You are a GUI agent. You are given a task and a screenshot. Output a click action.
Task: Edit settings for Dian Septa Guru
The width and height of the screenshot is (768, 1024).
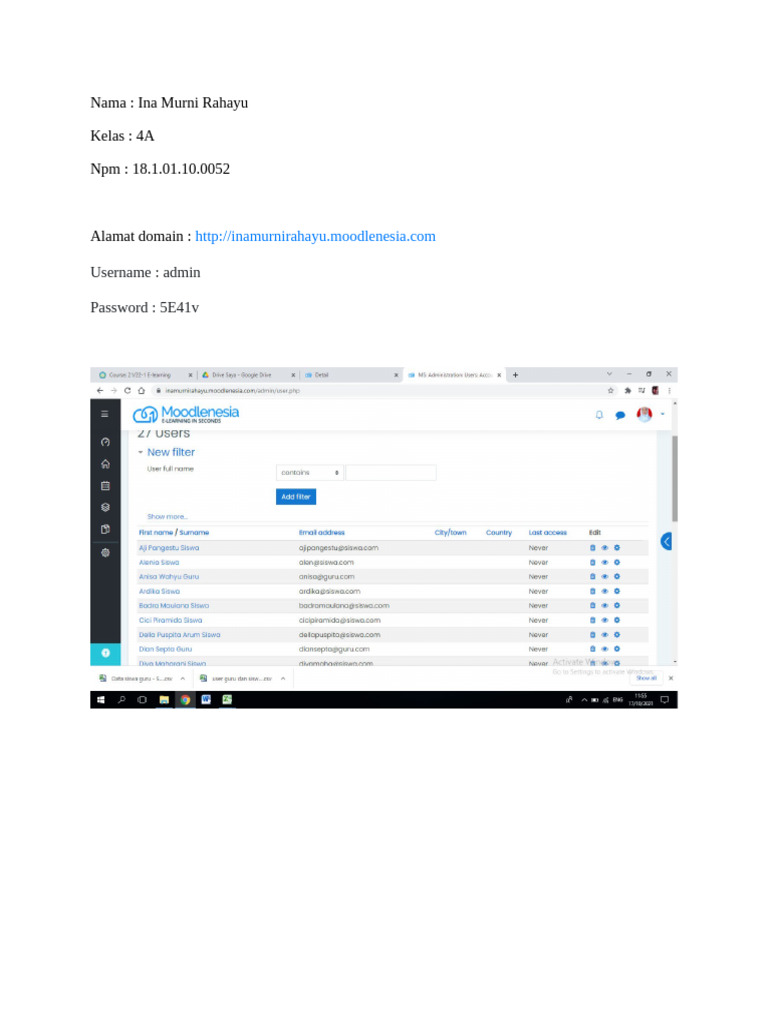tap(616, 649)
